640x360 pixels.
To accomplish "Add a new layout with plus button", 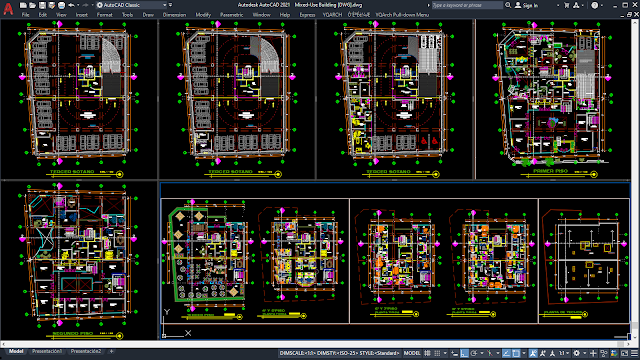I will pos(111,351).
